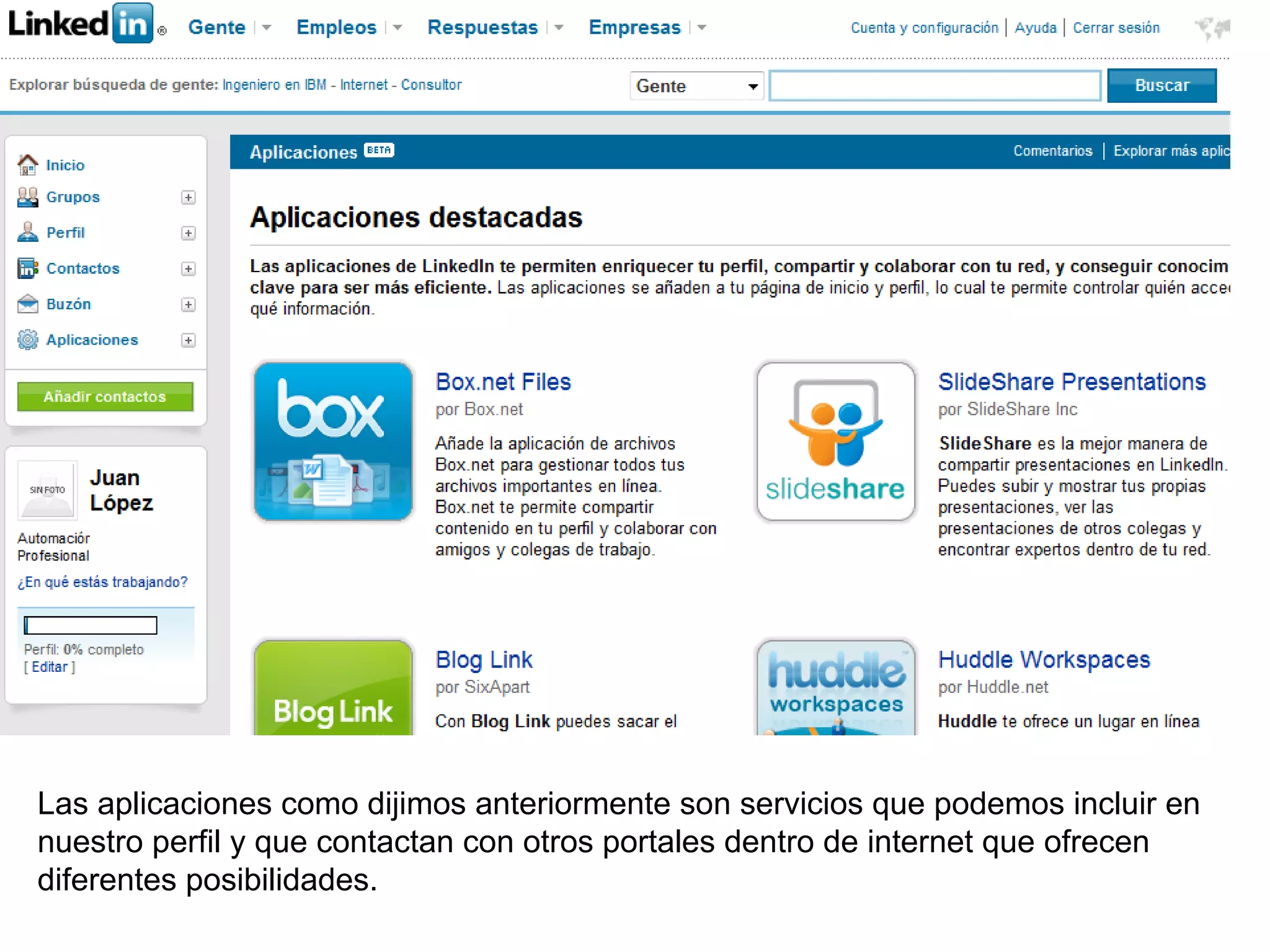Click the Editar profile link
1270x952 pixels.
[50, 667]
